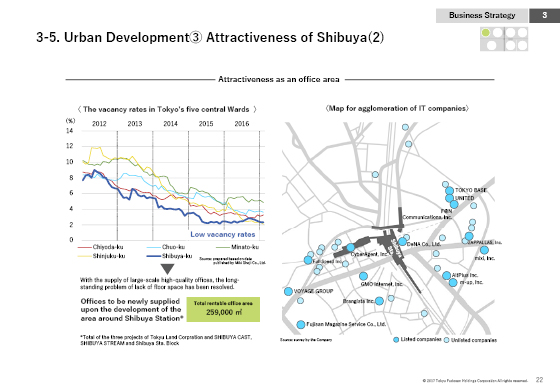Select the marker left of Fujisan Magazine Service
Screen dimensions: 560x388
coord(301,324)
